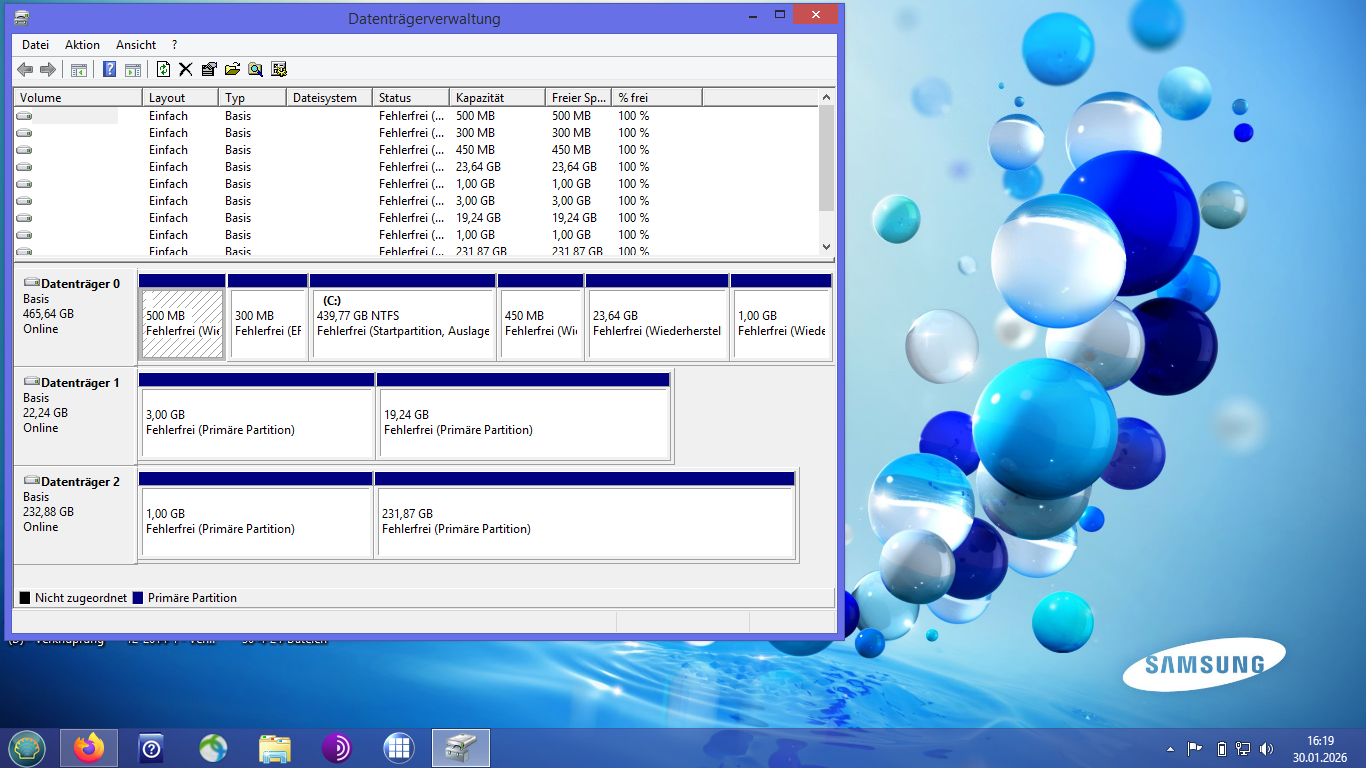Open Firefox from the taskbar

click(89, 748)
